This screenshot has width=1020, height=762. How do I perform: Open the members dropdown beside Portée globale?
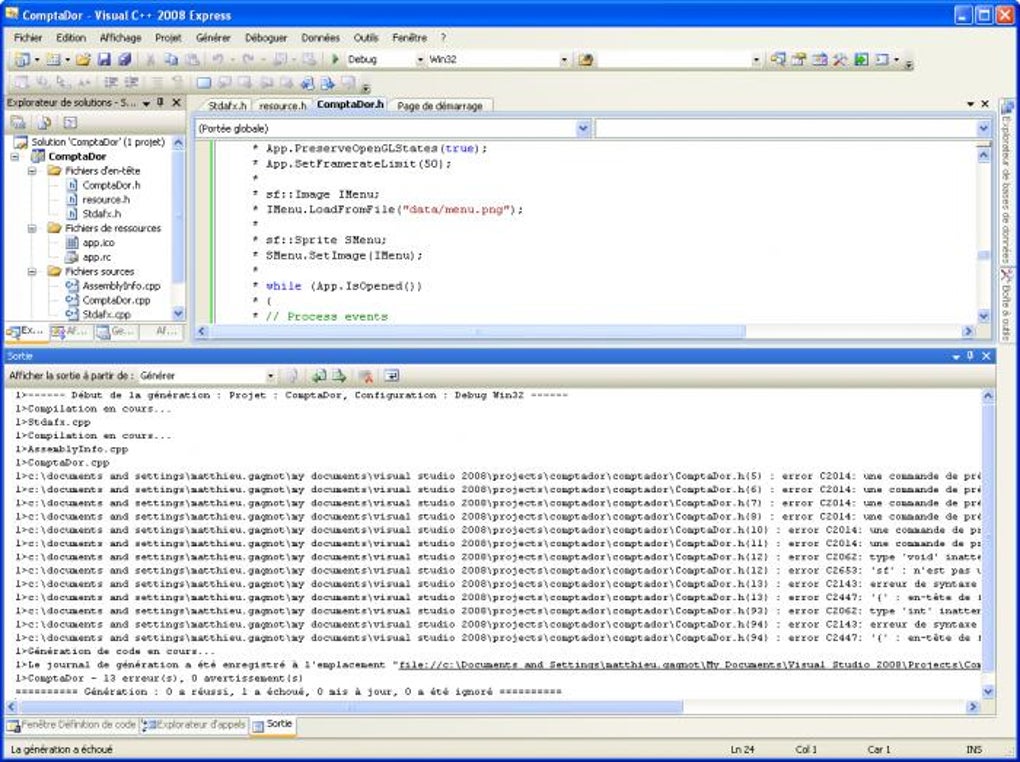984,128
